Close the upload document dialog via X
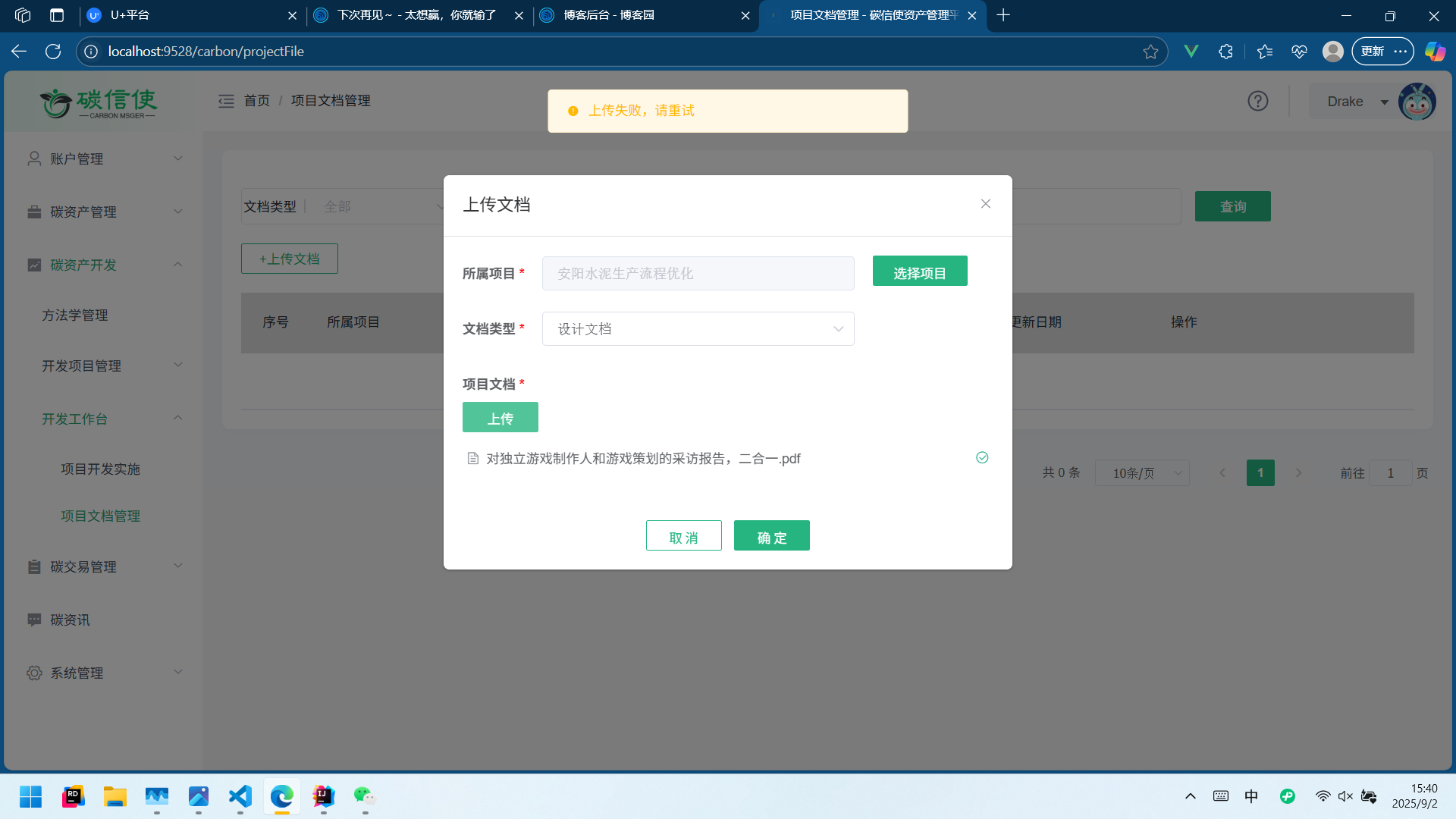1456x819 pixels. click(x=985, y=204)
